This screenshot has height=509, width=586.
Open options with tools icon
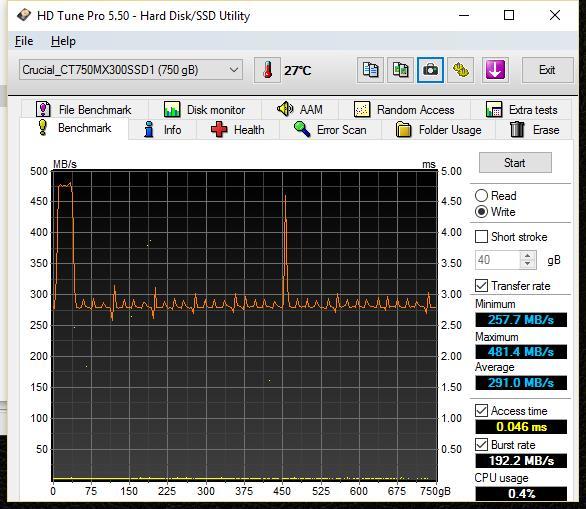point(461,70)
